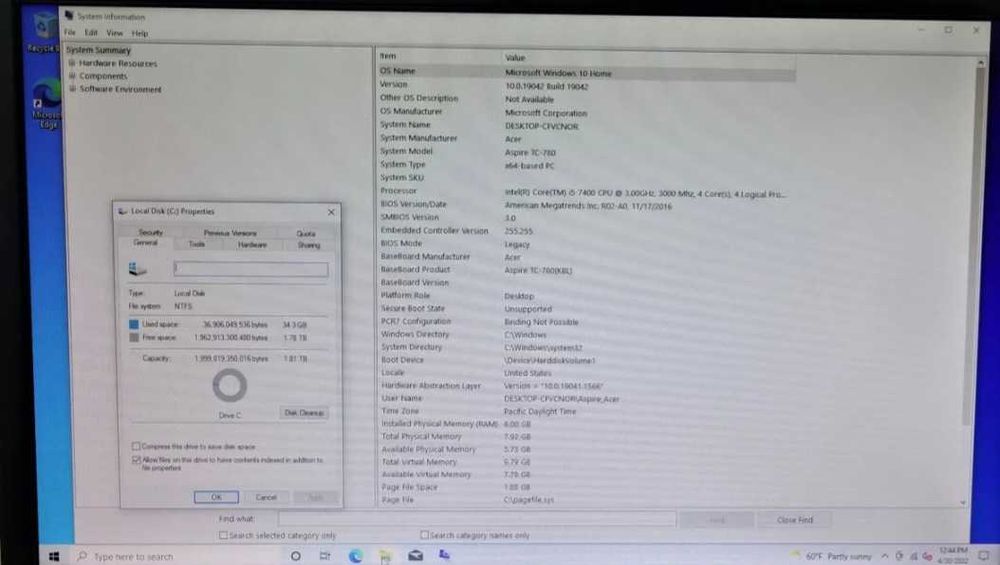Close the Local Disk Properties dialog
The width and height of the screenshot is (1000, 565).
(x=331, y=212)
